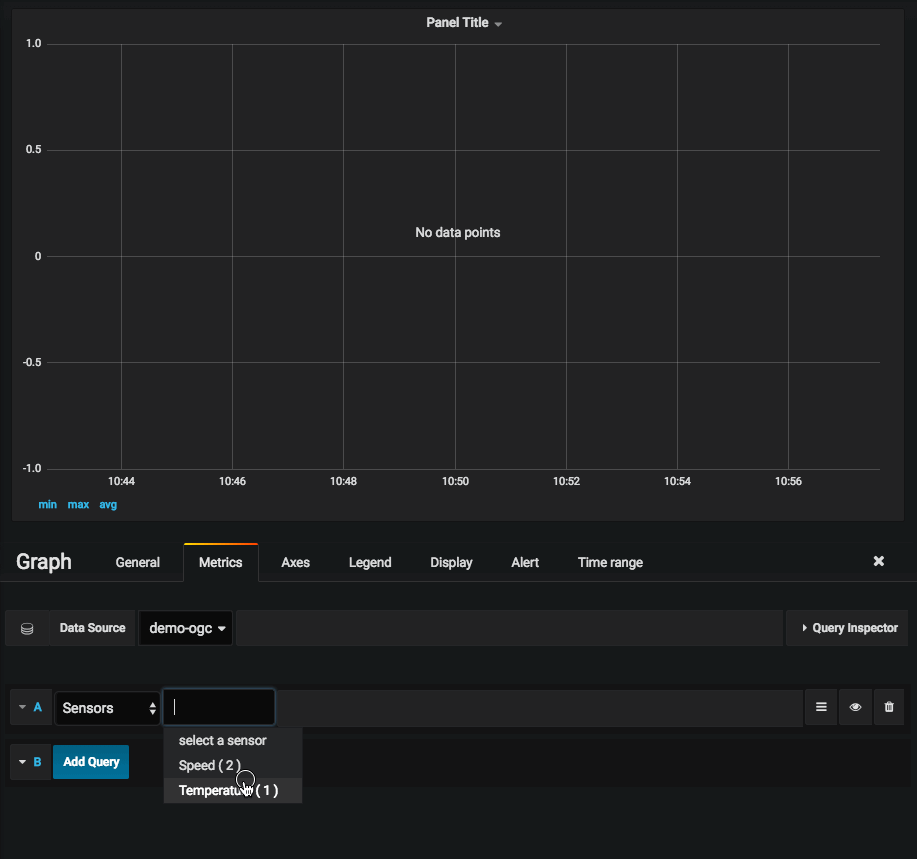Select the Speed ( 2 ) sensor
This screenshot has width=917, height=859.
[x=233, y=765]
